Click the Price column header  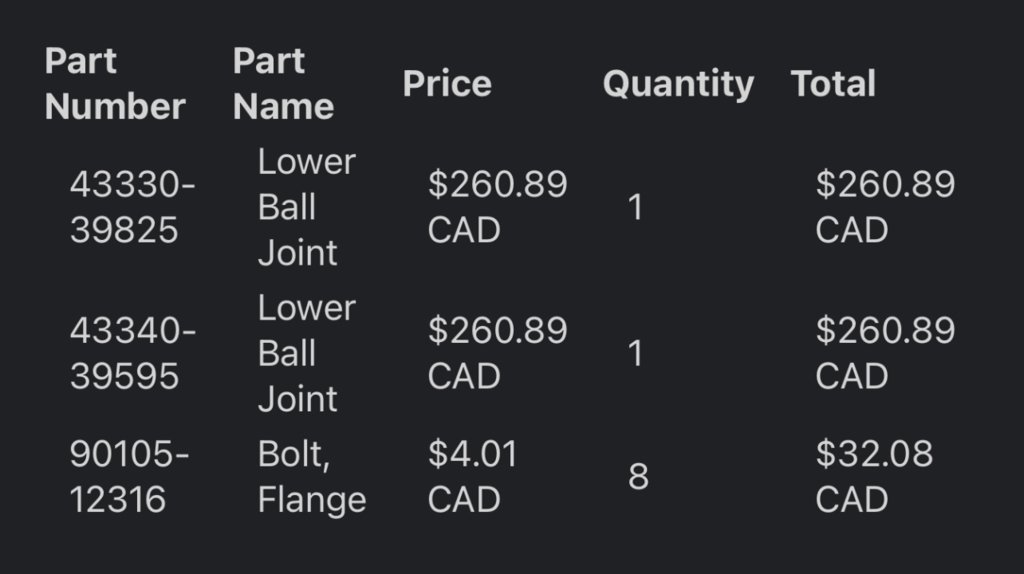click(x=447, y=84)
